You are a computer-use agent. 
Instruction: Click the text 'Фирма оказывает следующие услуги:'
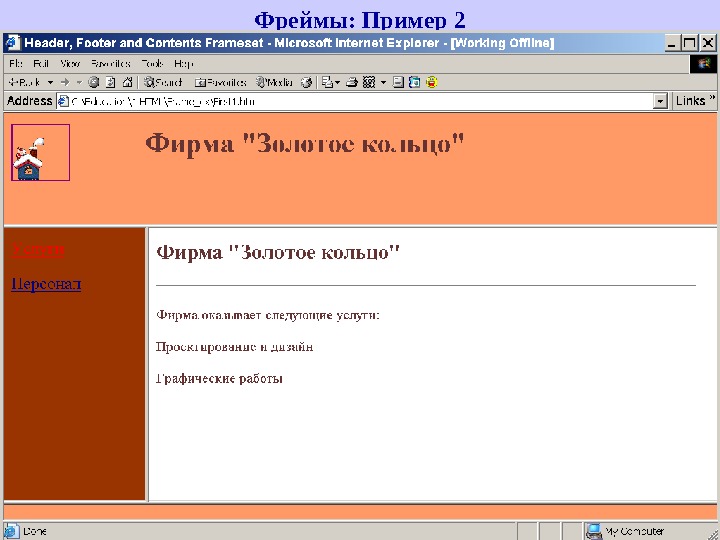point(268,315)
